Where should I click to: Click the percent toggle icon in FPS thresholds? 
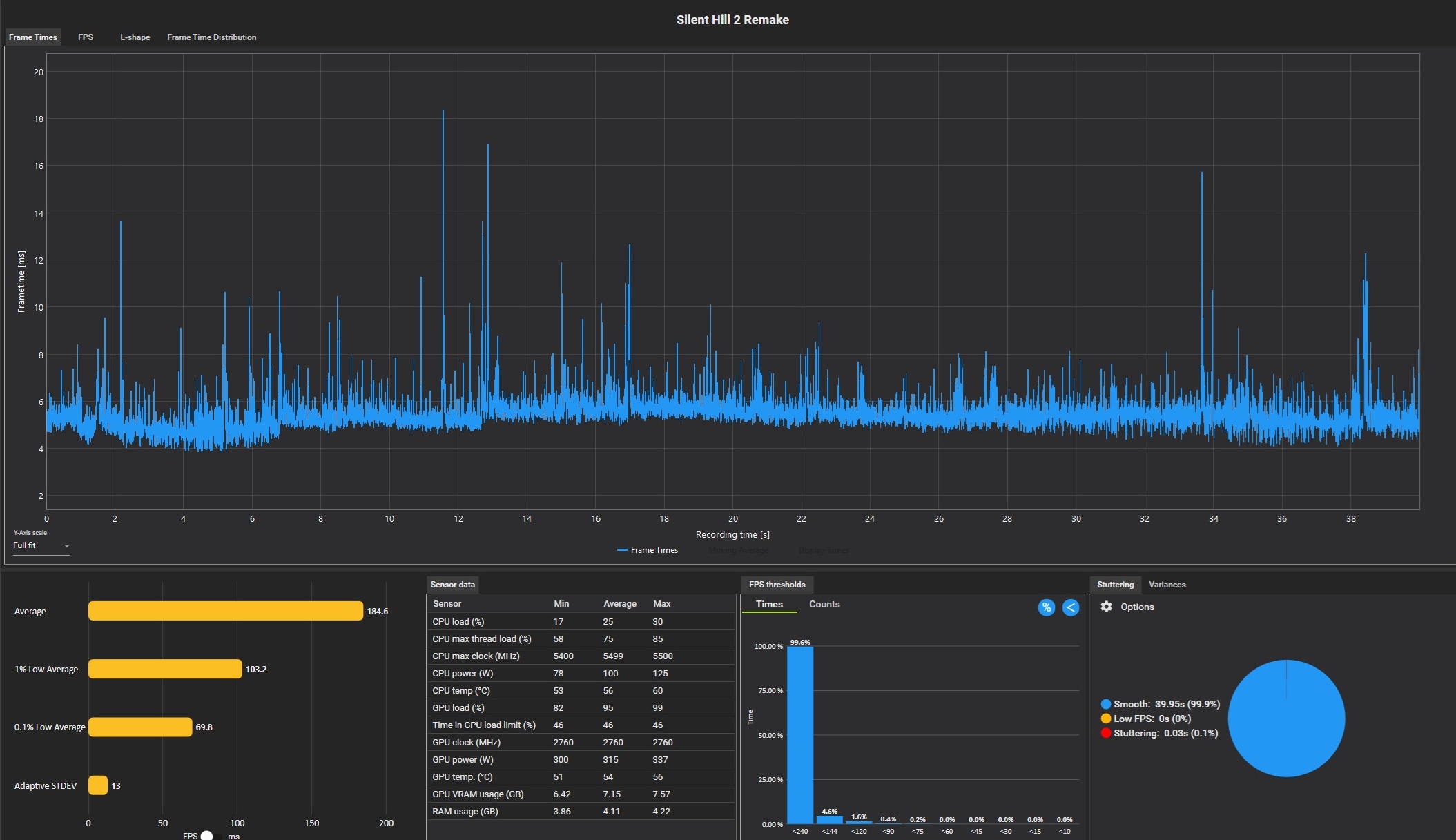(x=1047, y=607)
